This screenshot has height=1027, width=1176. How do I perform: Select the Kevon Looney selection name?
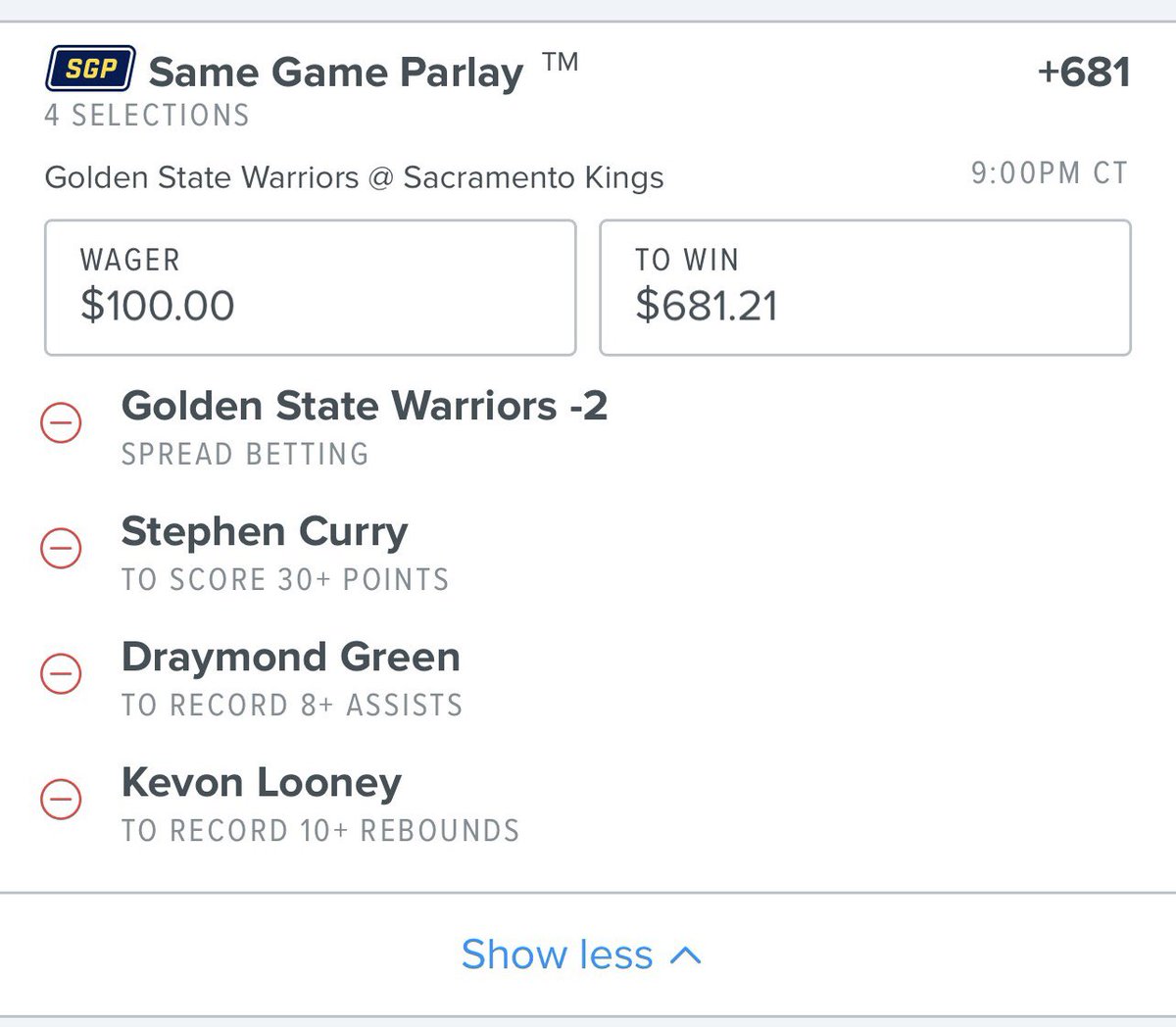262,783
